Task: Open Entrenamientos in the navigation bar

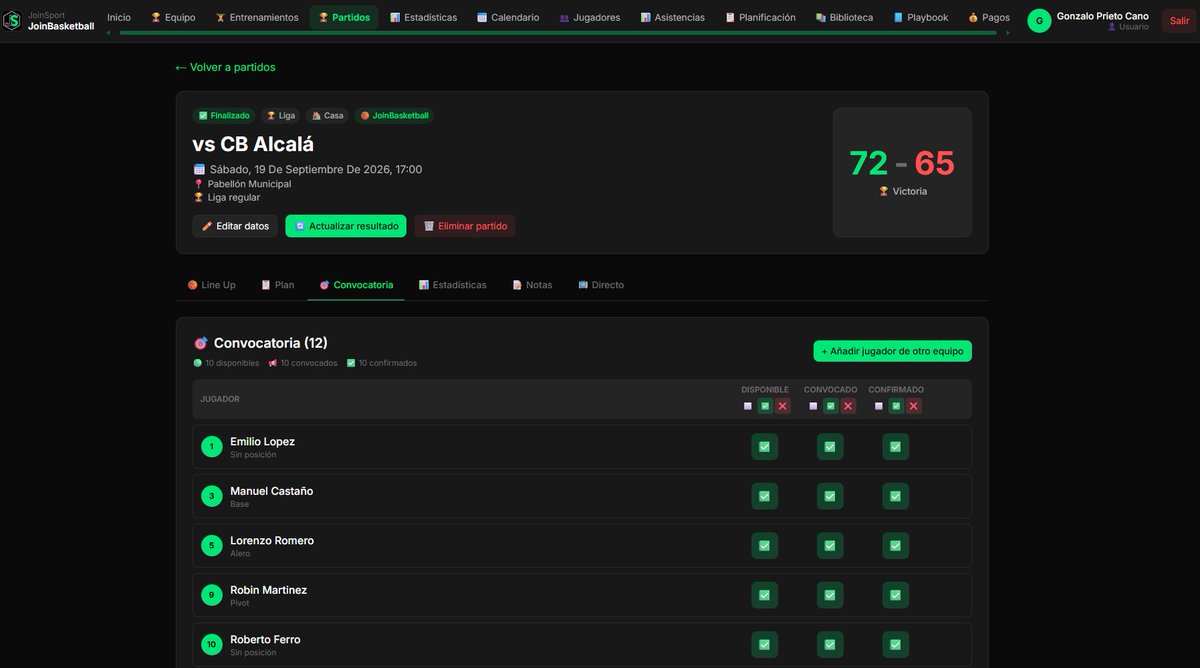Action: pos(257,17)
